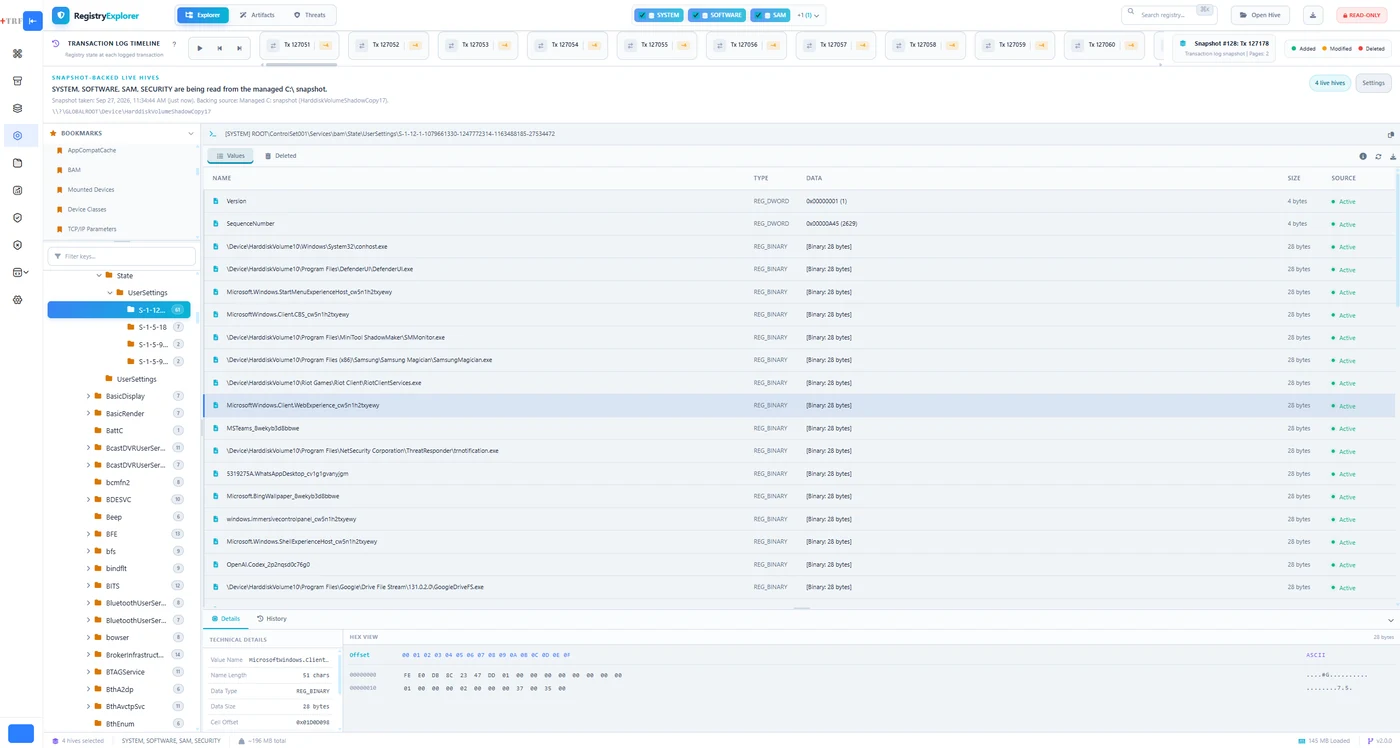Open the History tab

click(272, 619)
